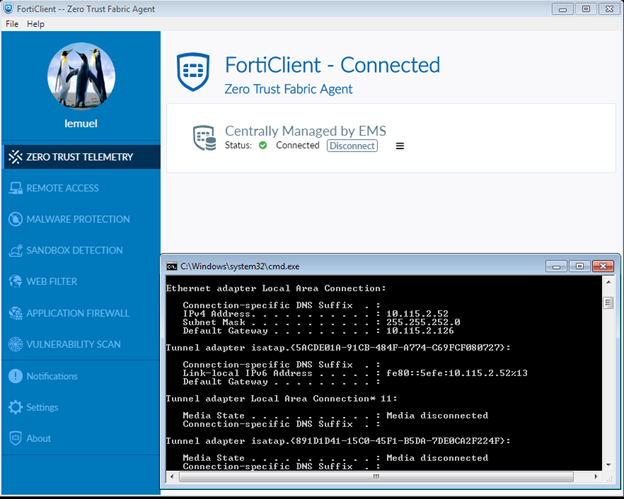Open the Settings text link
This screenshot has height=499, width=624.
pos(42,407)
